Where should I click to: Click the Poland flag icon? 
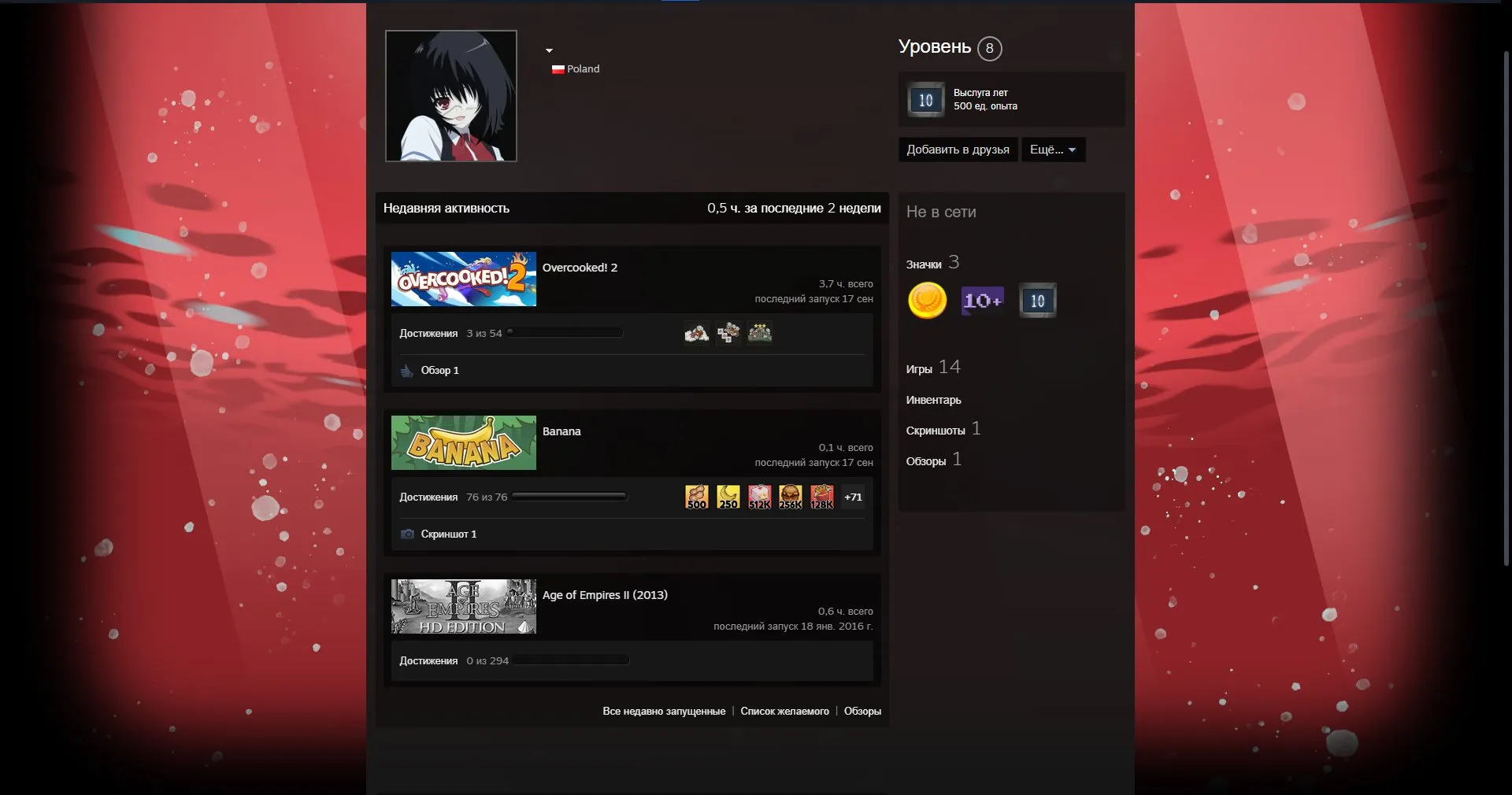coord(558,69)
